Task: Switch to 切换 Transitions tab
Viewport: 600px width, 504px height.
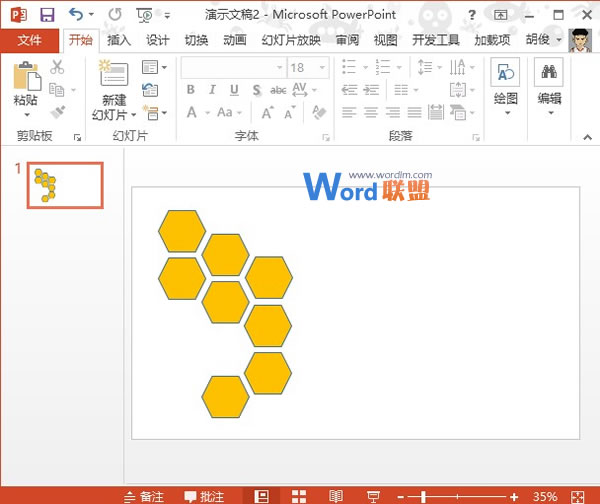Action: (x=196, y=40)
